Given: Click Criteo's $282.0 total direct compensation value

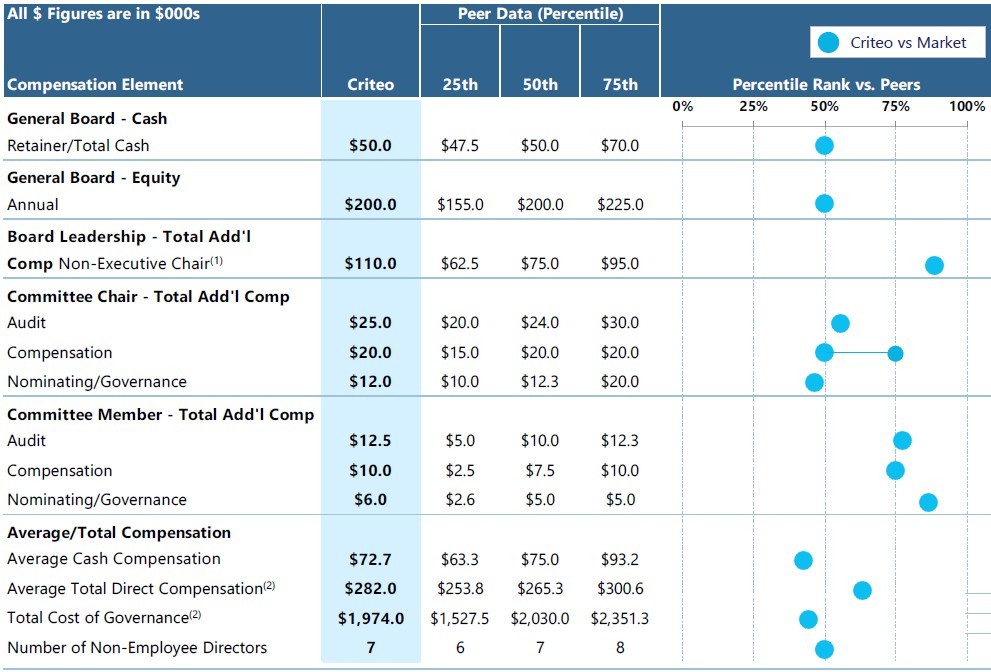Looking at the screenshot, I should pos(370,589).
